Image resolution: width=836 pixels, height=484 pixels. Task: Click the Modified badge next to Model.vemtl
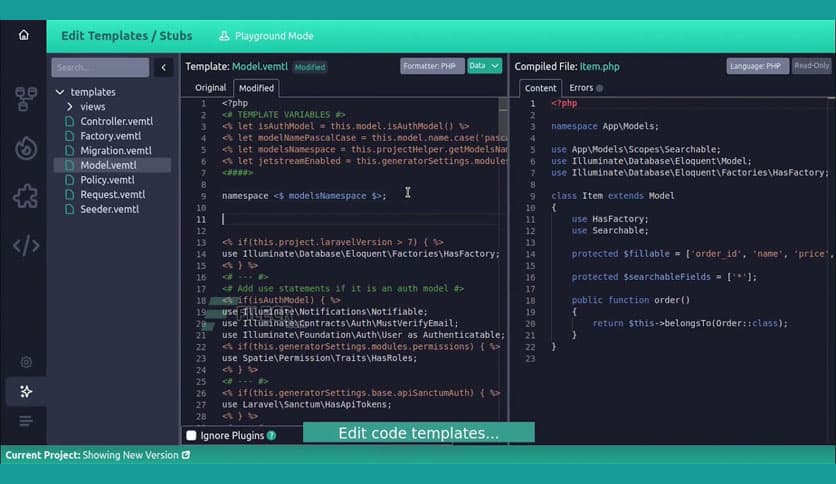[310, 67]
